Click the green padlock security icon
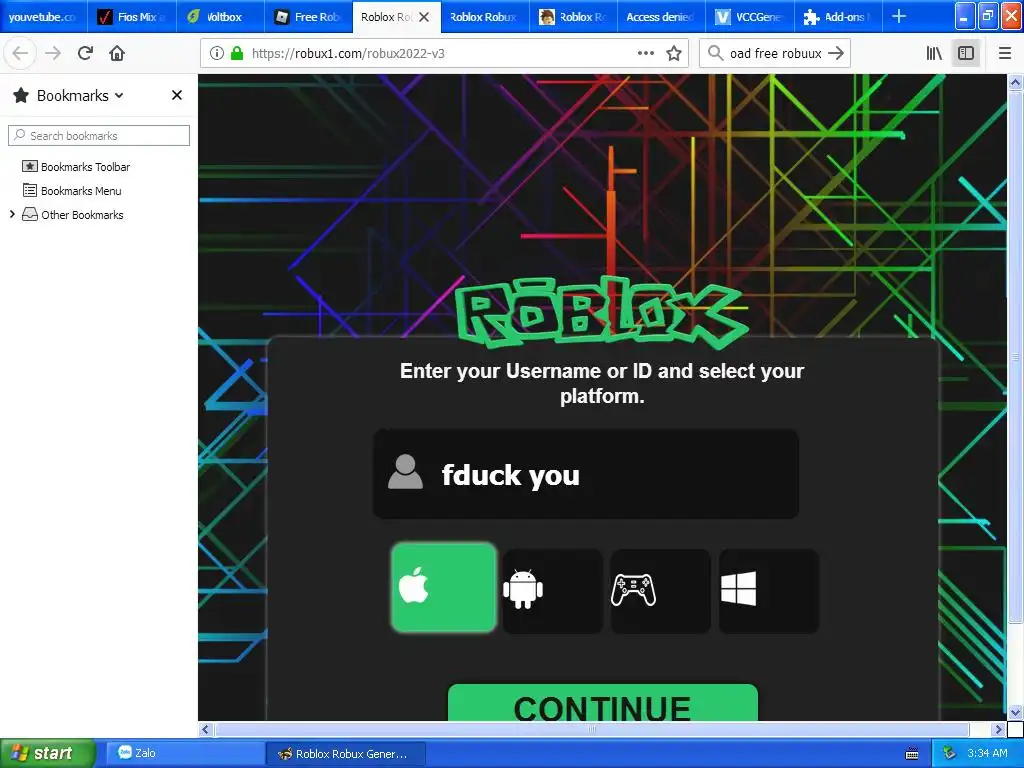1024x768 pixels. coord(236,53)
